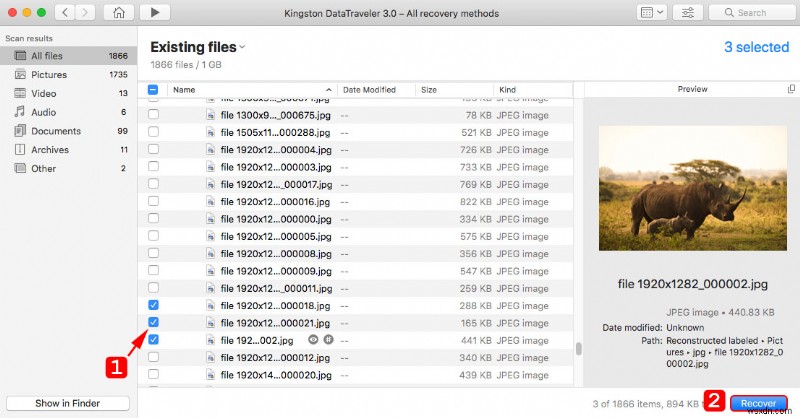The image size is (800, 418).
Task: Pop out preview with copy icon
Action: tap(791, 89)
